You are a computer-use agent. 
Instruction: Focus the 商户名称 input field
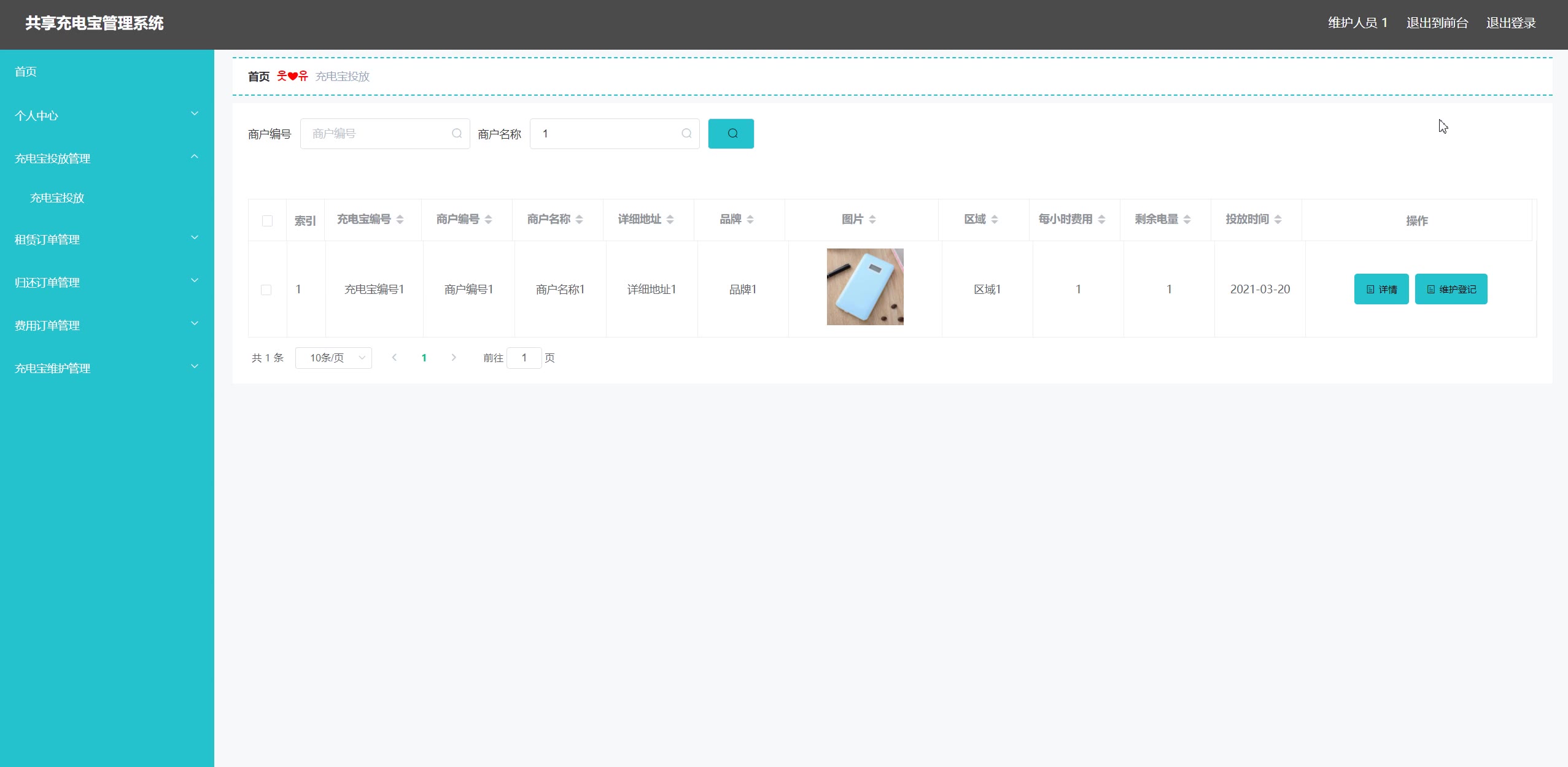pos(615,134)
